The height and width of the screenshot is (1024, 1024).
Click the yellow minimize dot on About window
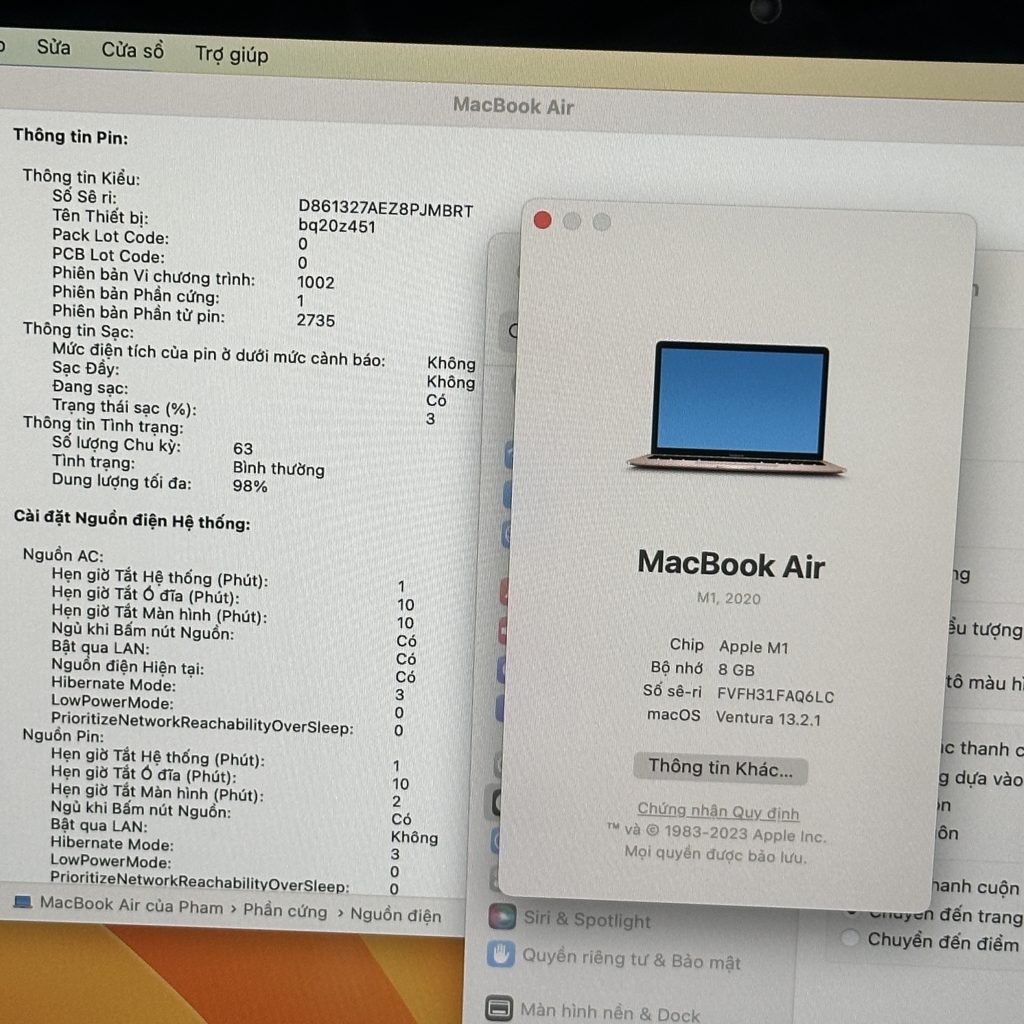[x=570, y=219]
